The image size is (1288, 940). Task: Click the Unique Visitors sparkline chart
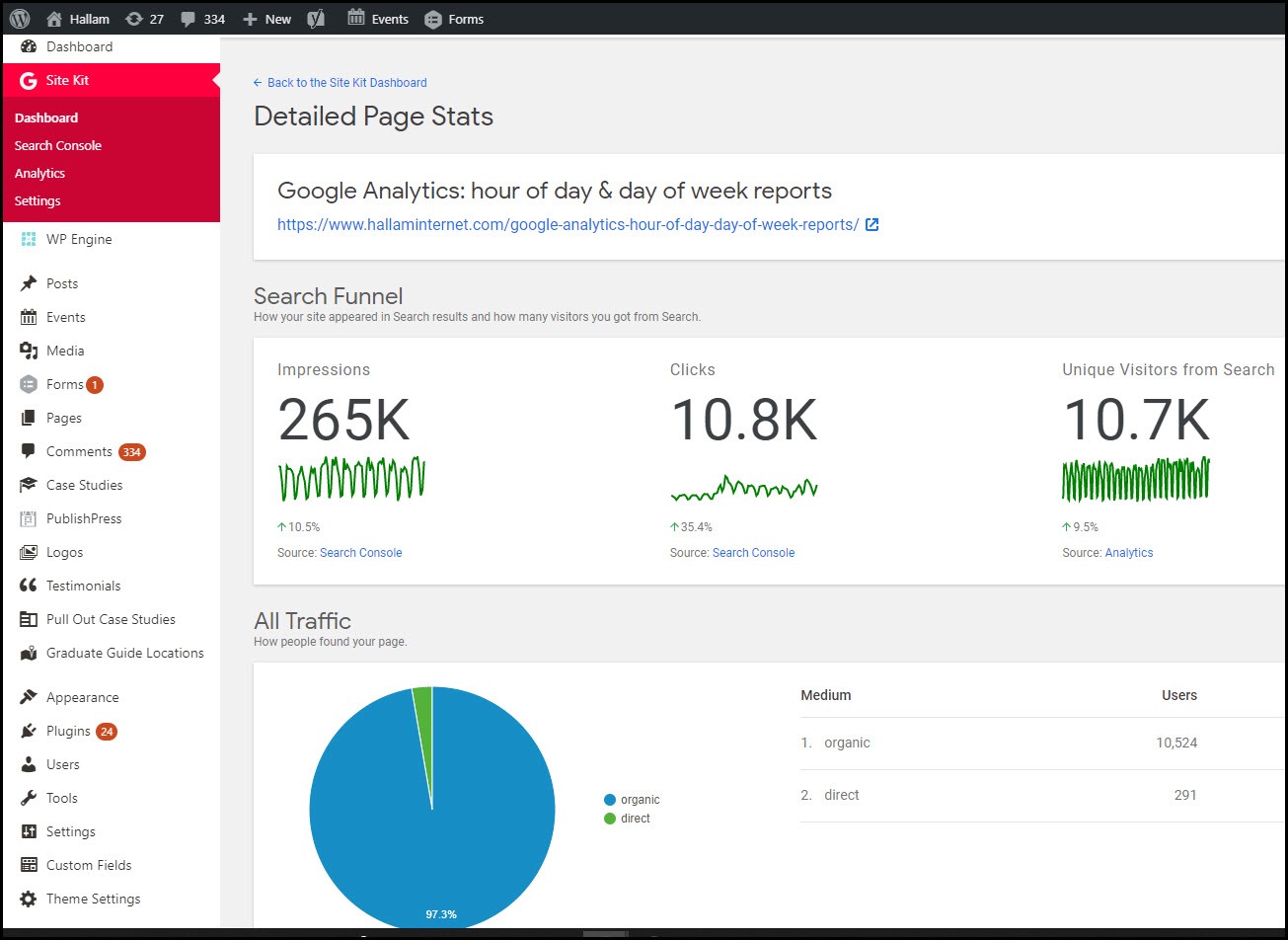coord(1136,479)
